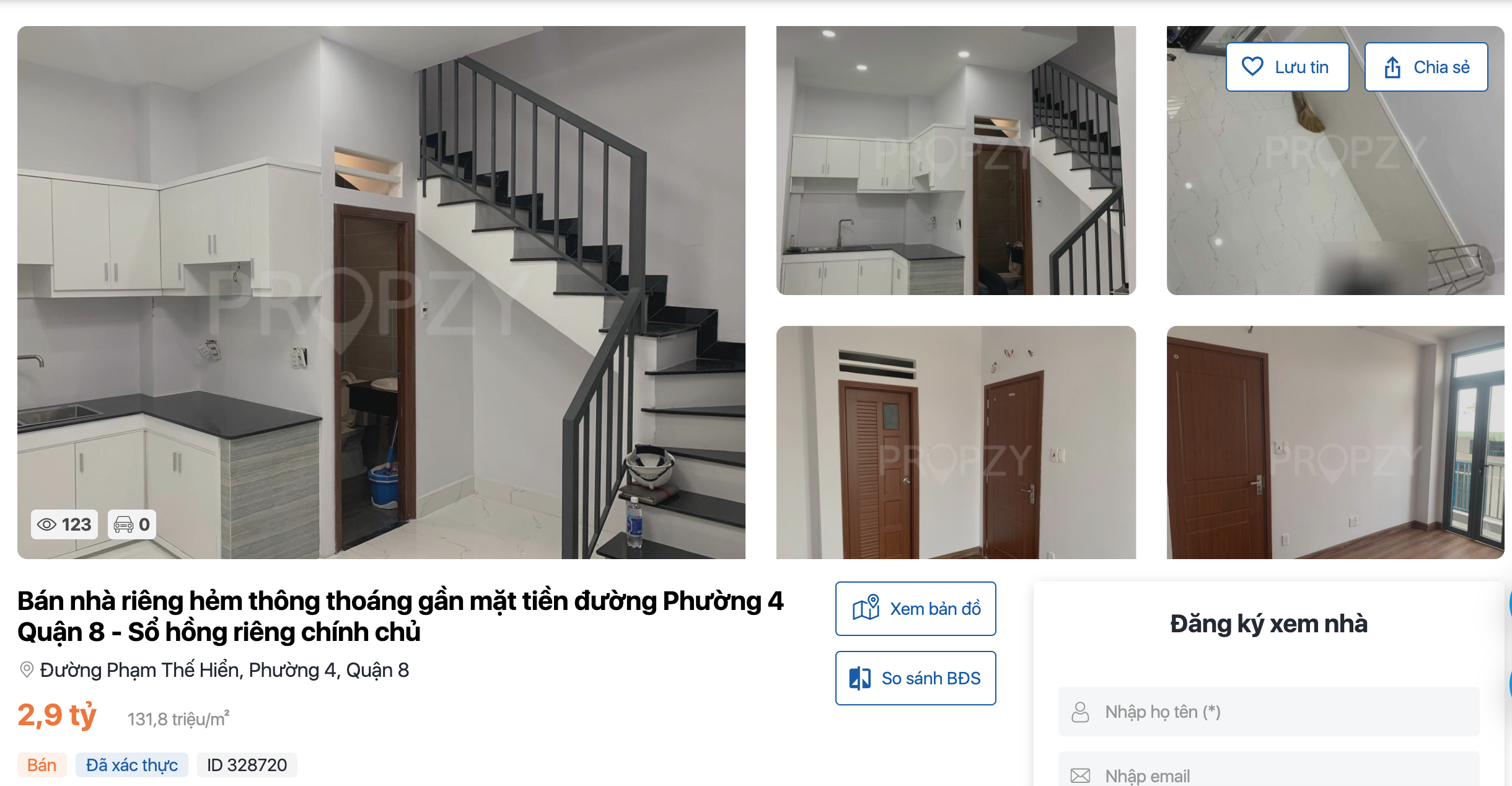View the two wooden doors photo
Viewport: 1512px width, 786px height.
[x=956, y=442]
